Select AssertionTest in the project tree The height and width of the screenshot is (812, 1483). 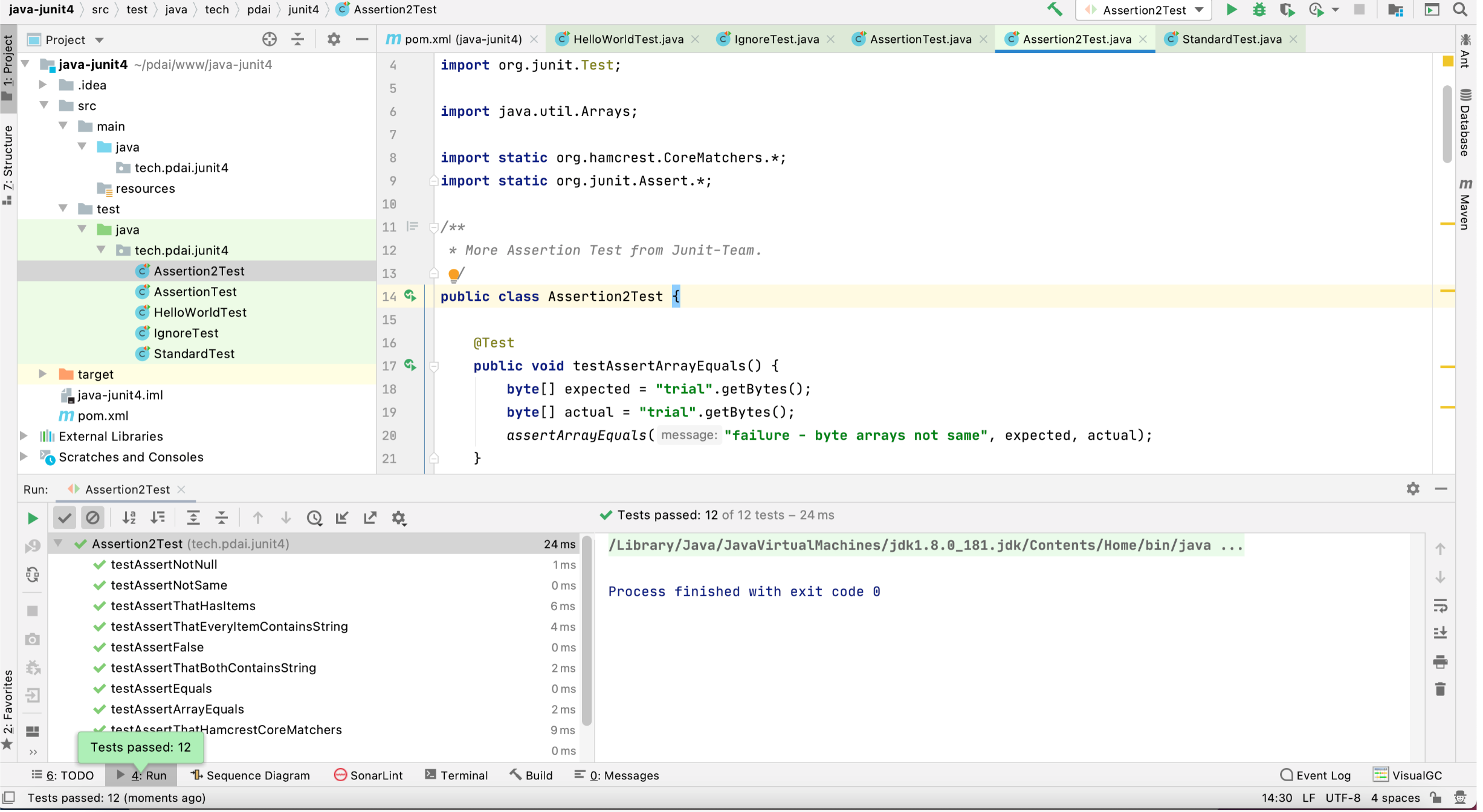[x=196, y=293]
